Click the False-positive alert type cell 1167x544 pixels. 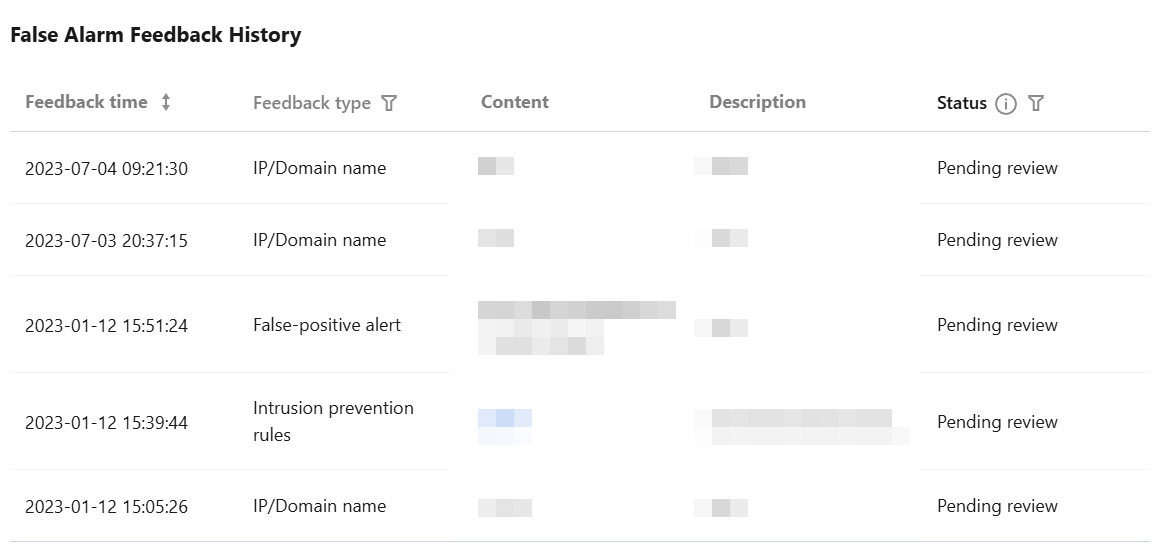pyautogui.click(x=326, y=325)
